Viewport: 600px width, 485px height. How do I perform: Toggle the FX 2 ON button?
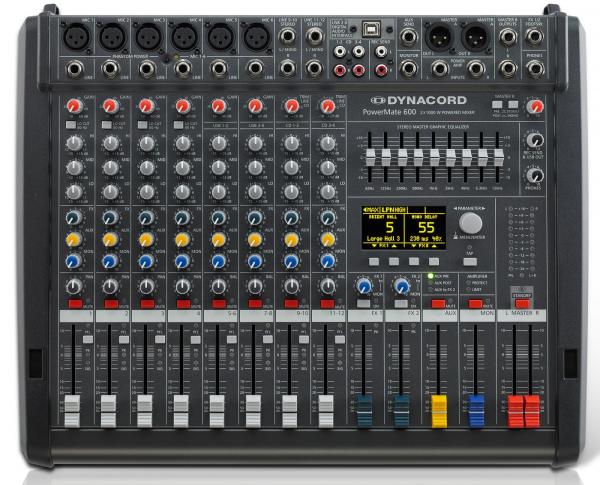(x=401, y=304)
